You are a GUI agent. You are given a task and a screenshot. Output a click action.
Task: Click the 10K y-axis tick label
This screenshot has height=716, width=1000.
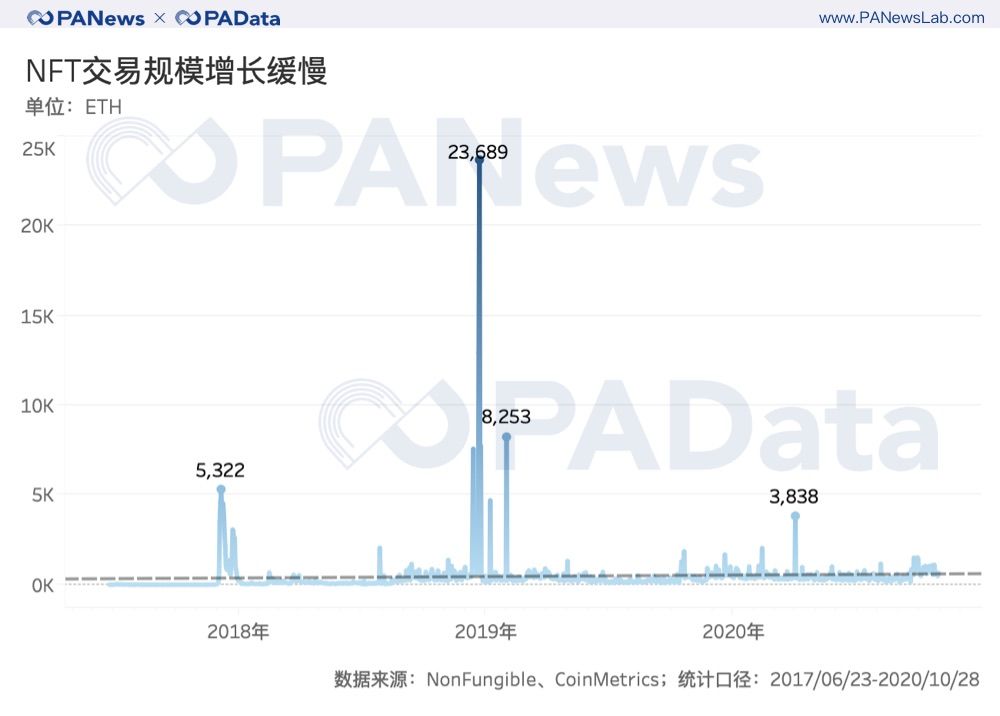(x=38, y=406)
